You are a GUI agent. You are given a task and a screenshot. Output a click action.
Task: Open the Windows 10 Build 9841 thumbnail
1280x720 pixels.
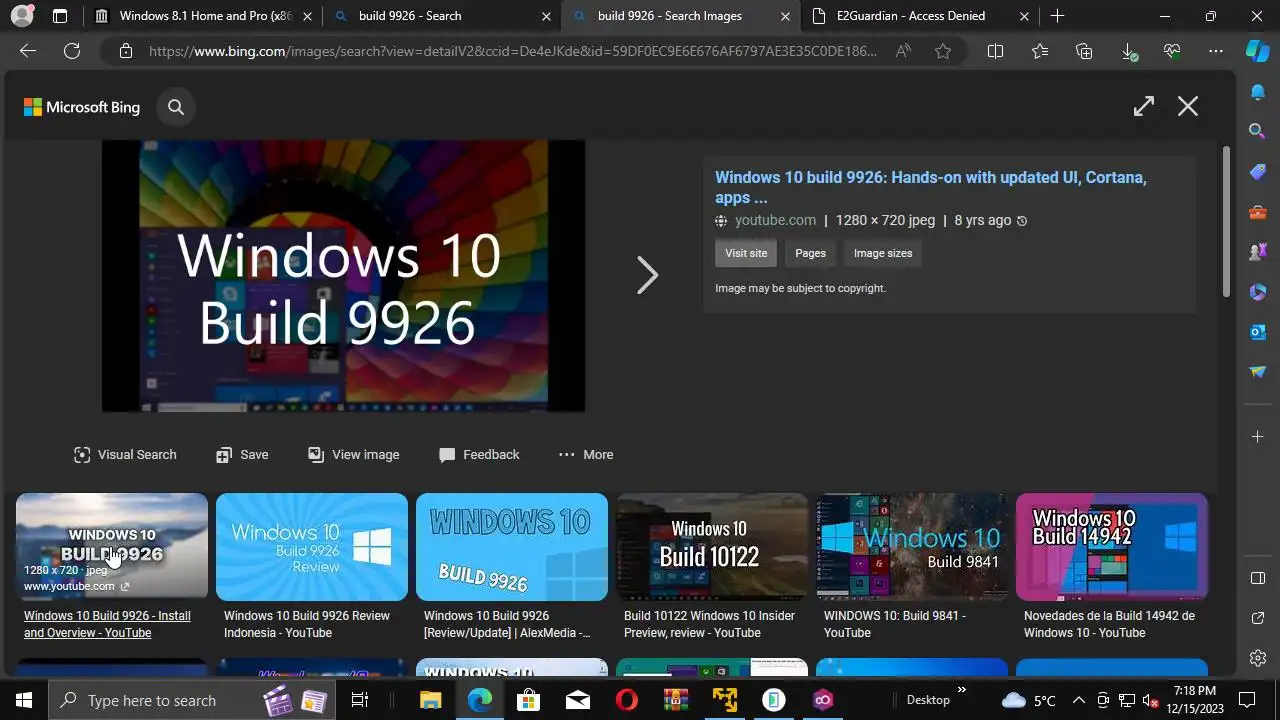(x=912, y=547)
